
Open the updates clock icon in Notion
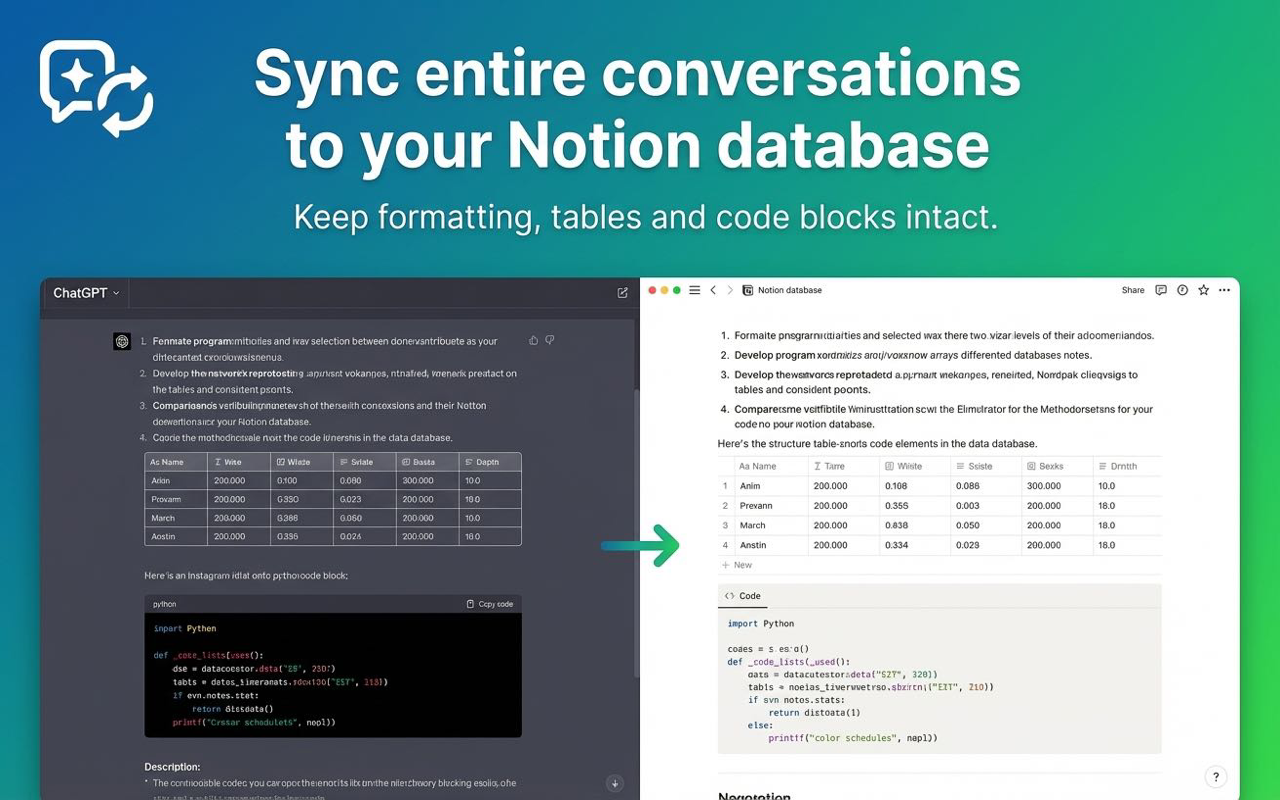pos(1182,290)
